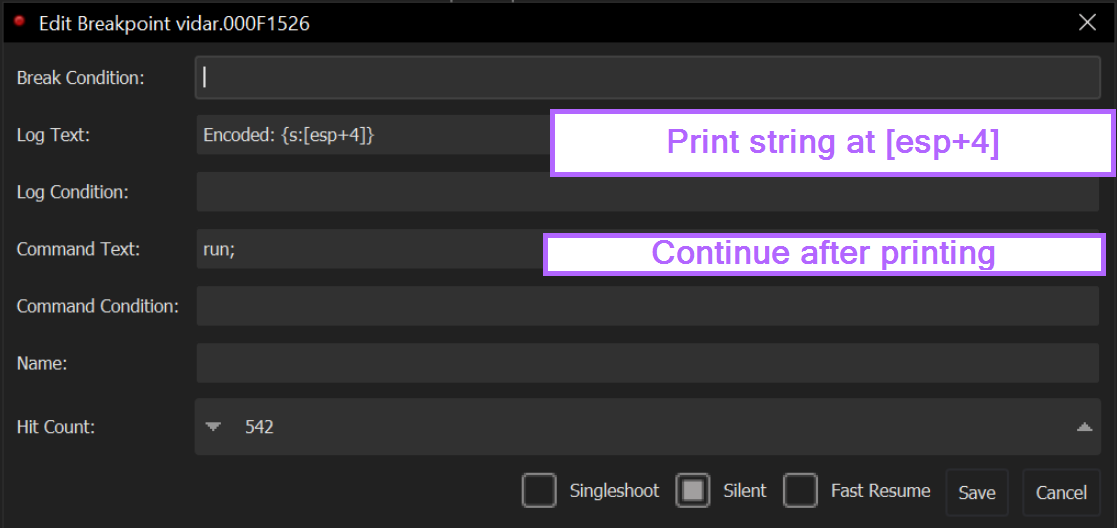Click the Log Text field with Encoded text
Screen dimensions: 1117x528
[374, 135]
